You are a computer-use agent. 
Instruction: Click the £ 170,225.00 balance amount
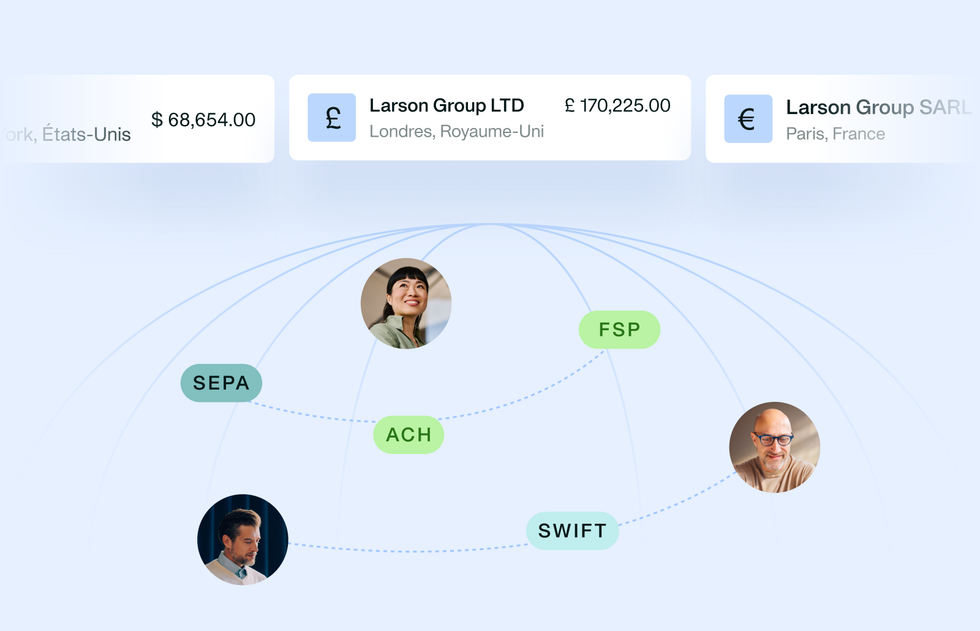tap(618, 106)
